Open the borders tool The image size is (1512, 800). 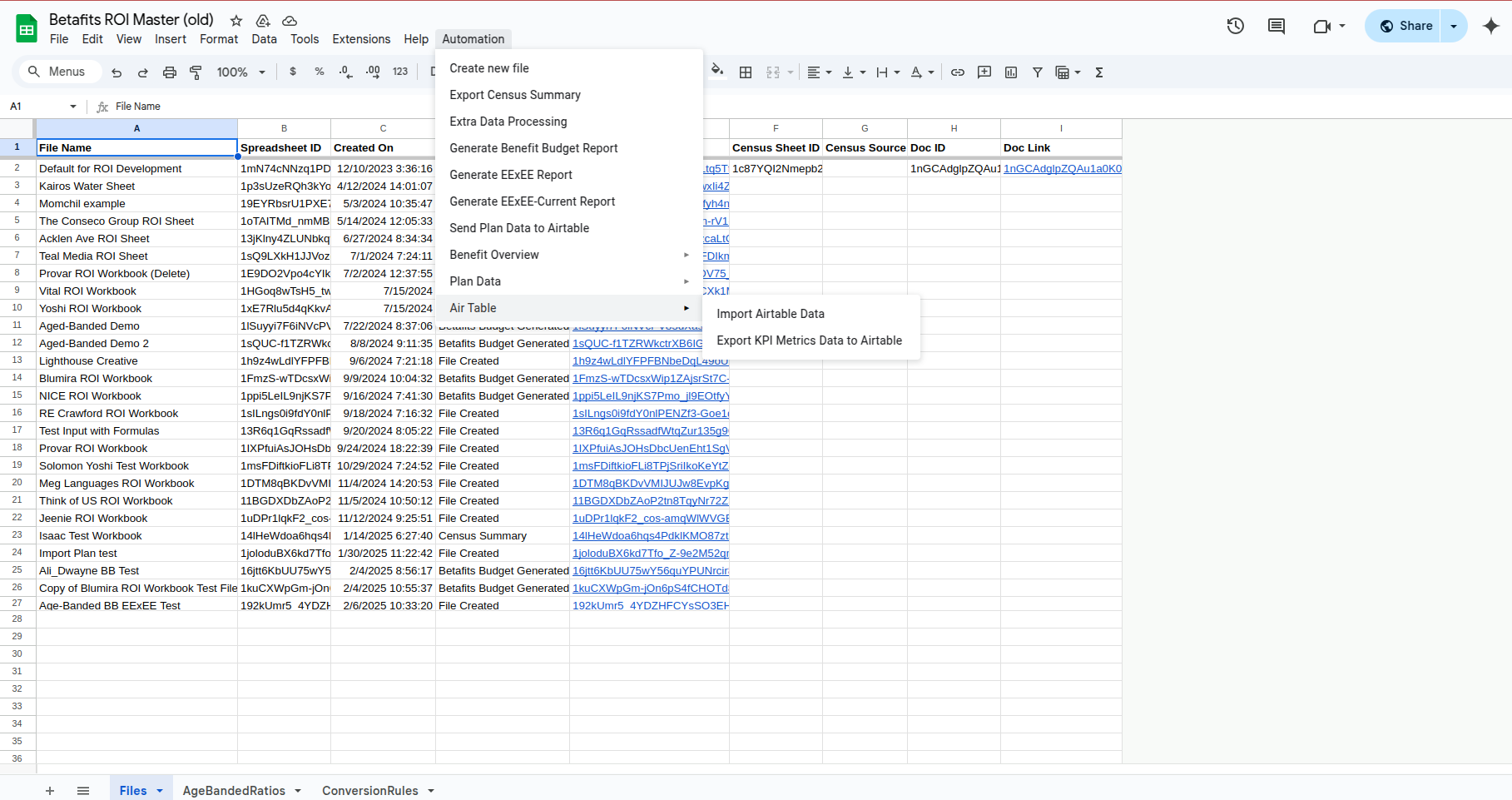[x=746, y=72]
